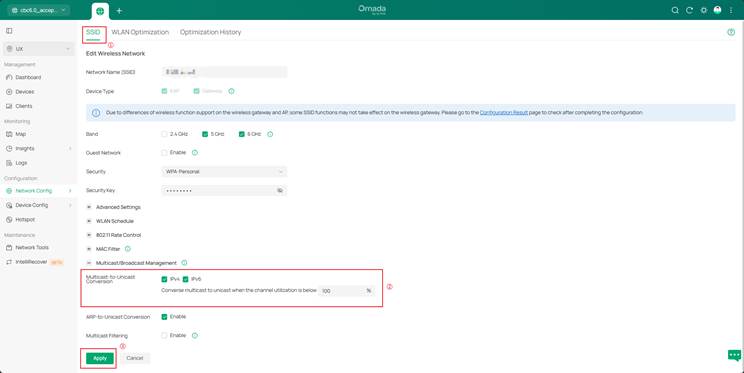This screenshot has height=373, width=744.
Task: Toggle IPv4 multicast-to-unicast conversion
Action: pos(164,279)
